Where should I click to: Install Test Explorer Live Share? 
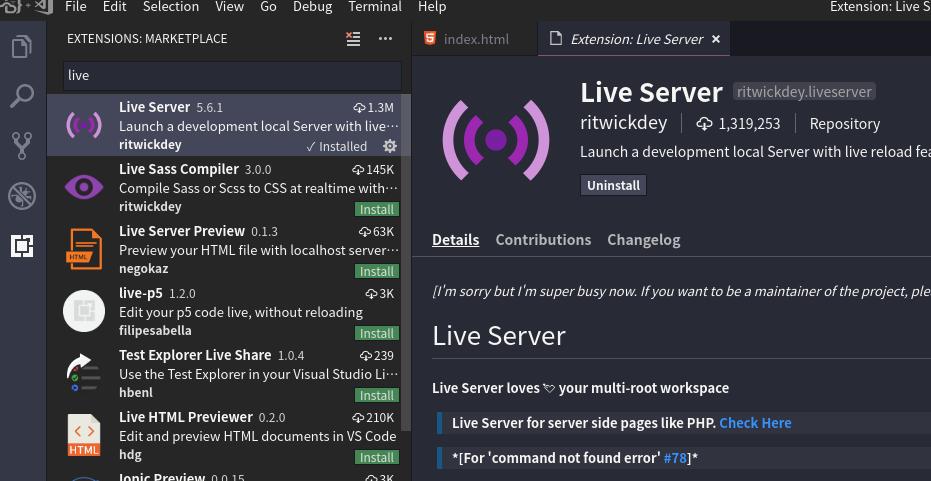(377, 395)
